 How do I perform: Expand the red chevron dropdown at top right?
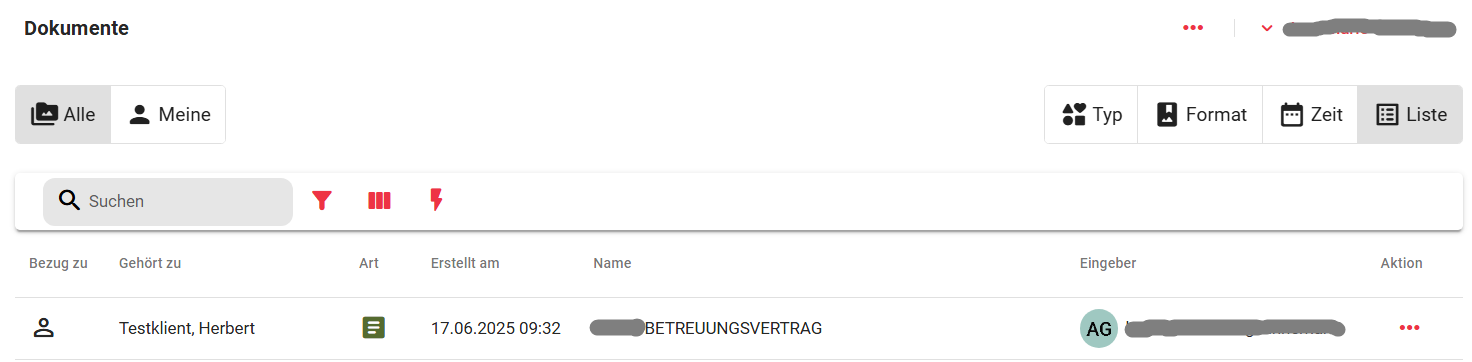click(x=1267, y=28)
